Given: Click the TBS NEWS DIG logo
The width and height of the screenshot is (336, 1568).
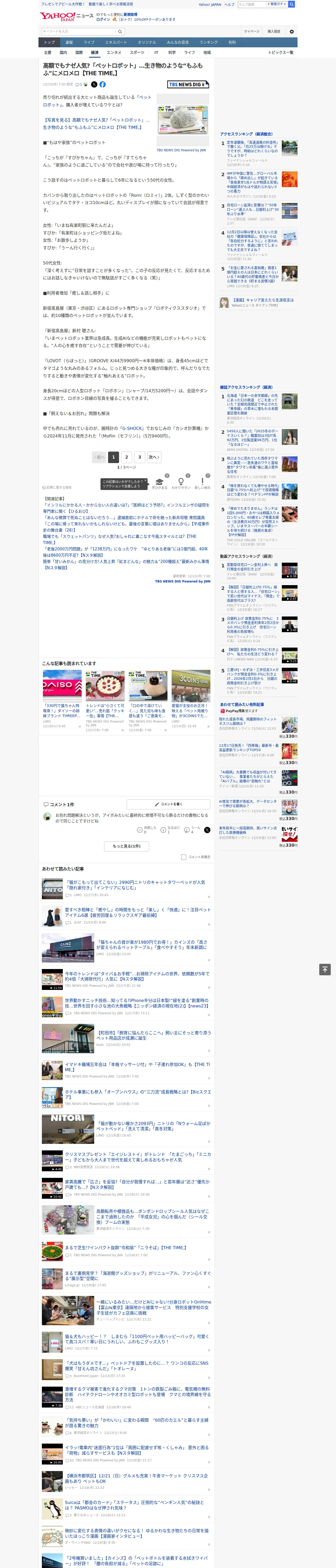Looking at the screenshot, I should click(x=188, y=85).
